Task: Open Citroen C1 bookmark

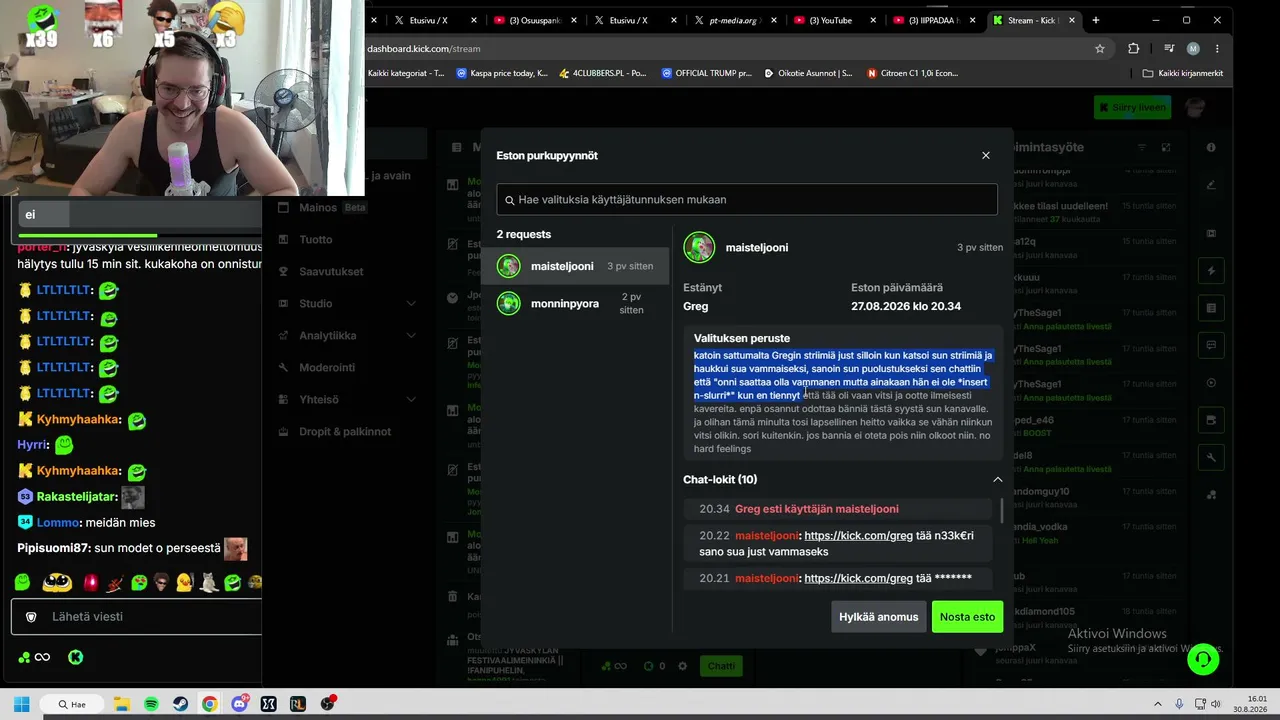Action: 912,73
